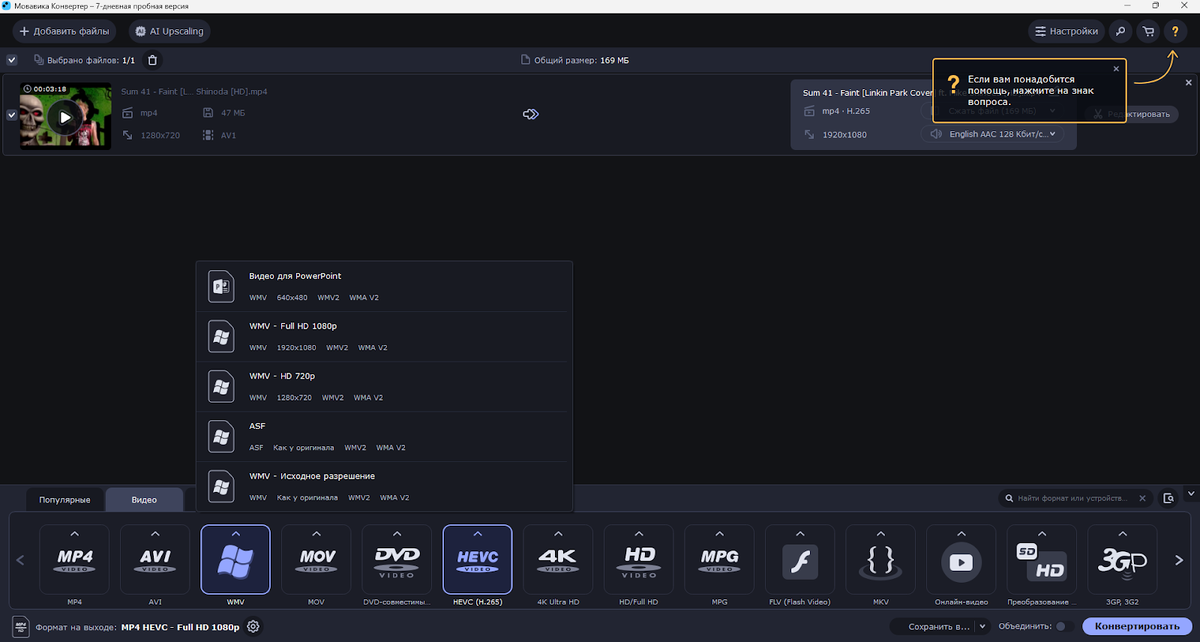Expand the MP4 presets chevron

coord(74,533)
